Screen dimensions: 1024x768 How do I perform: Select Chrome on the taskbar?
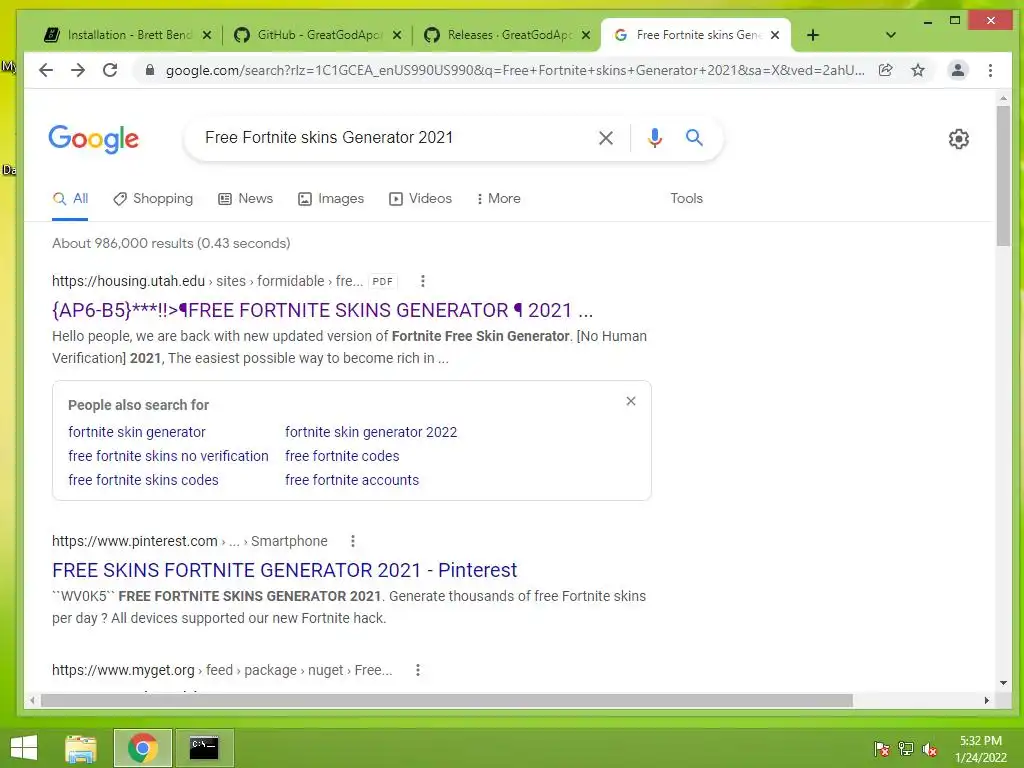[142, 748]
